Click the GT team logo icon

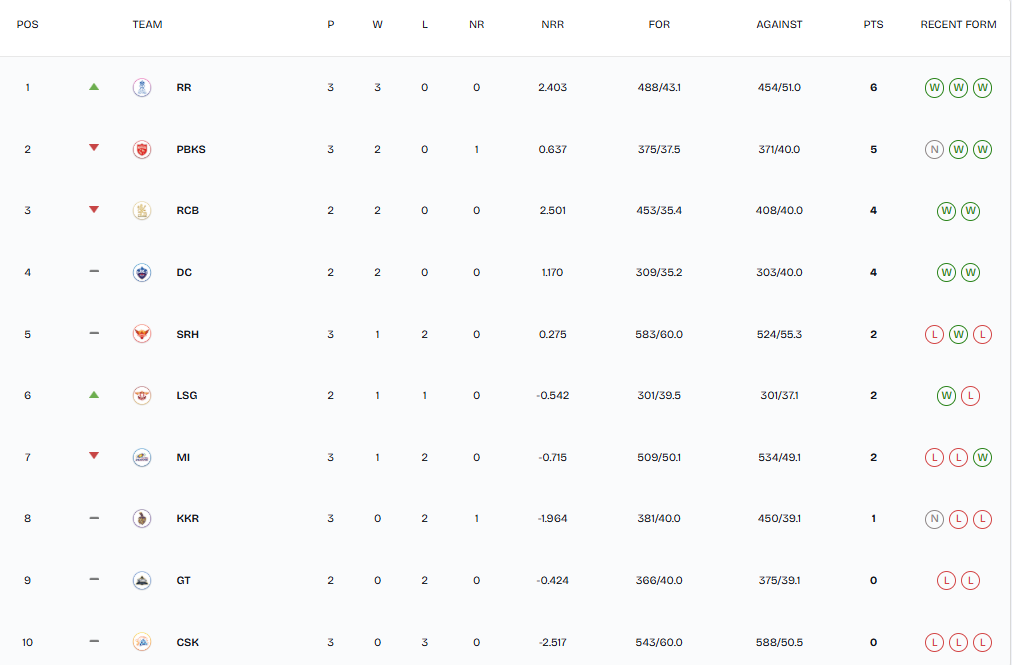pyautogui.click(x=142, y=581)
